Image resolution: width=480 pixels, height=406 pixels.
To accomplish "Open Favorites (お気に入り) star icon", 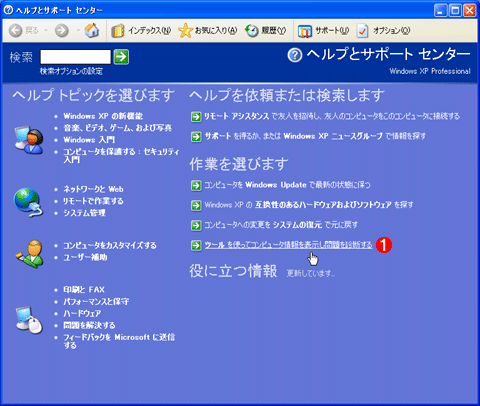I will tap(185, 30).
